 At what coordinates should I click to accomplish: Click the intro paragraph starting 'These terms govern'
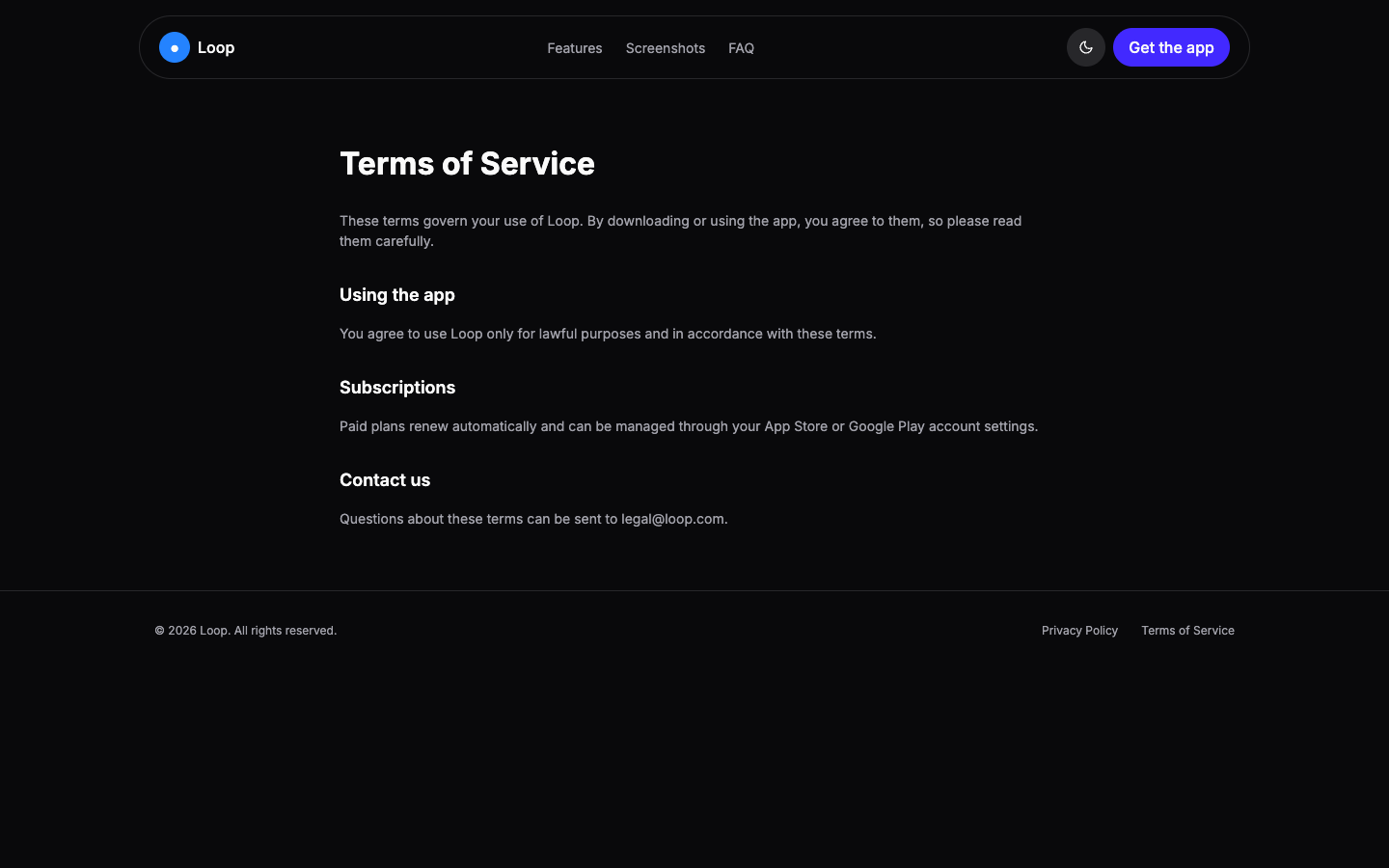pos(681,231)
